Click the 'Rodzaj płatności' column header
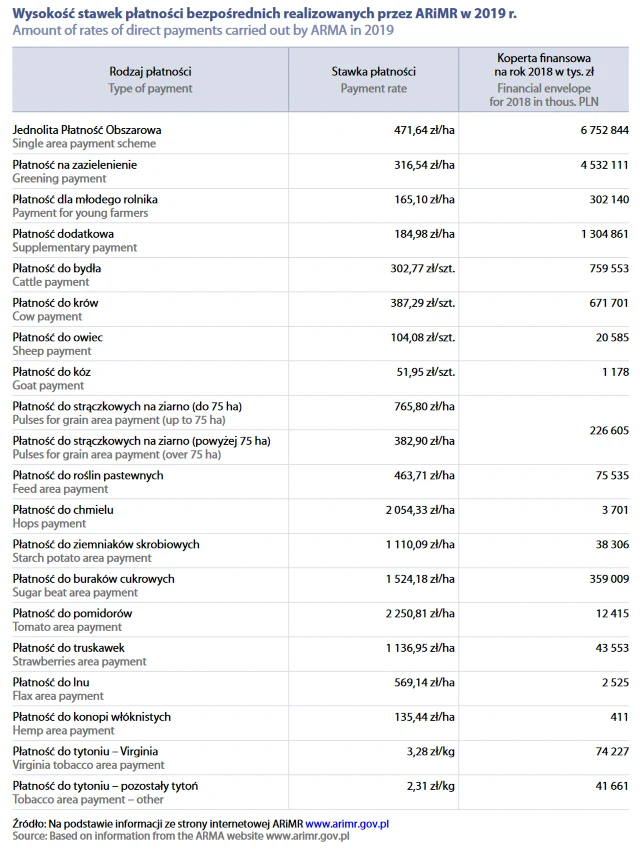The height and width of the screenshot is (851, 640). pyautogui.click(x=150, y=72)
